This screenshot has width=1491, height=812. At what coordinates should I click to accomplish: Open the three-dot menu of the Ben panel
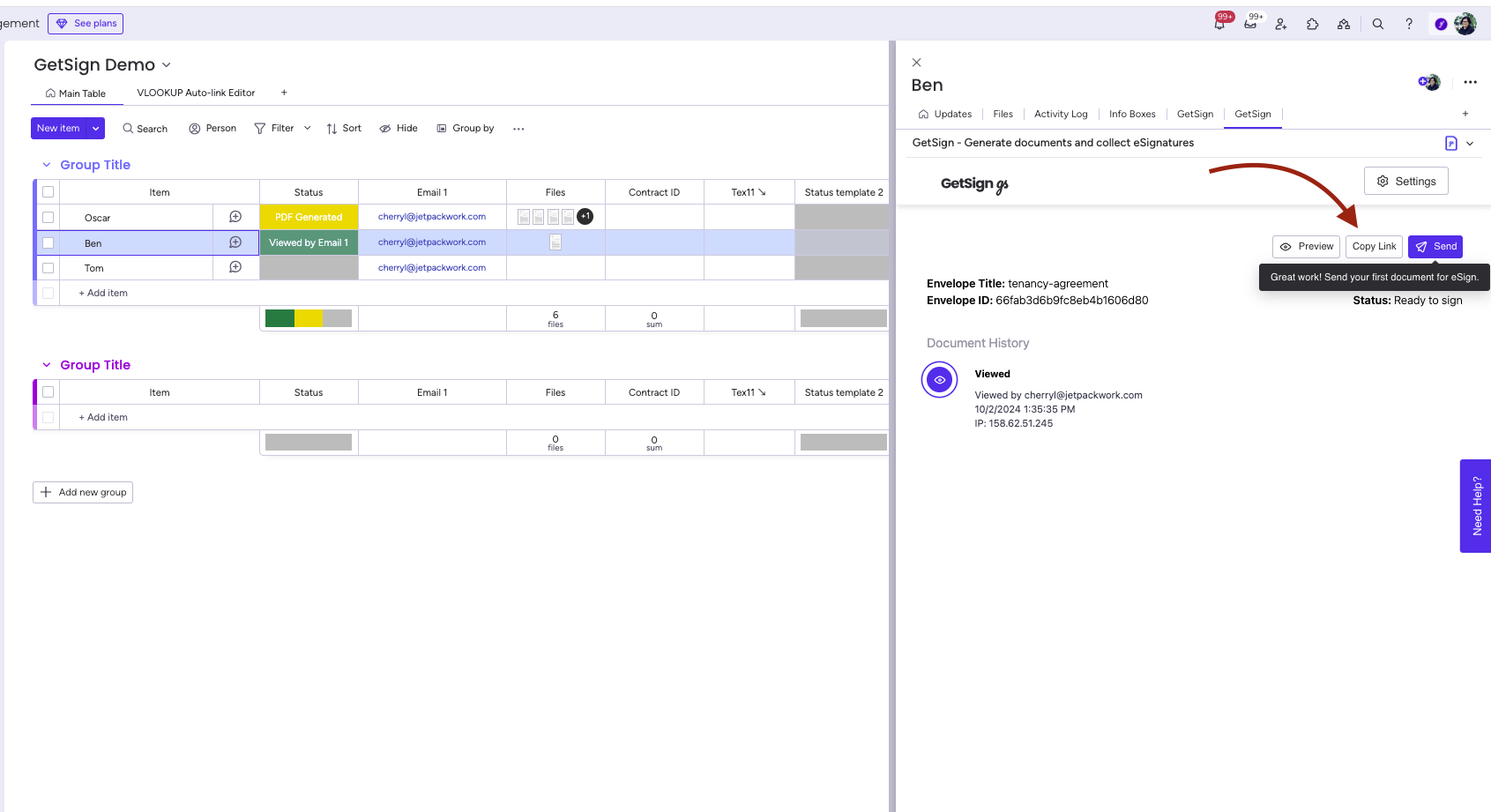click(x=1470, y=82)
